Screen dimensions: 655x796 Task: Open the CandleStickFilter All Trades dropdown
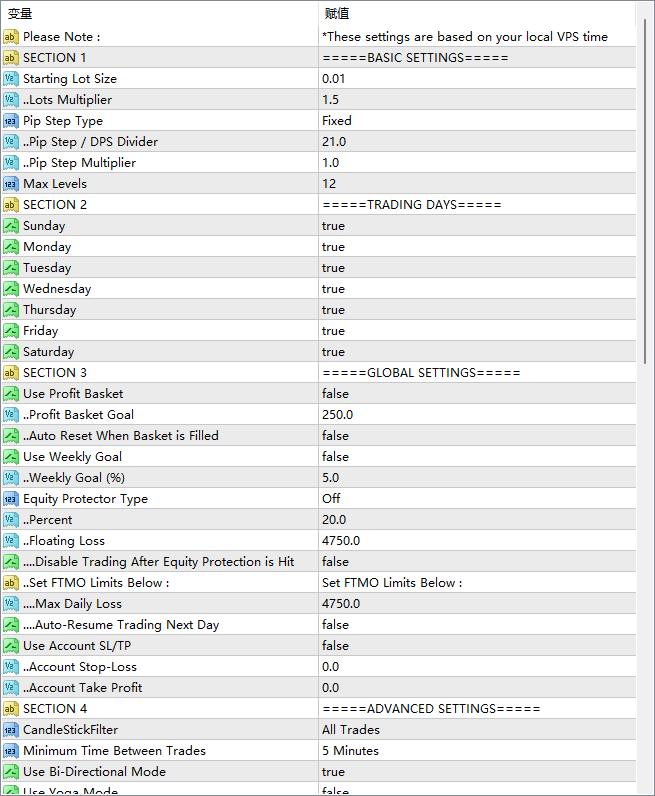tap(477, 729)
